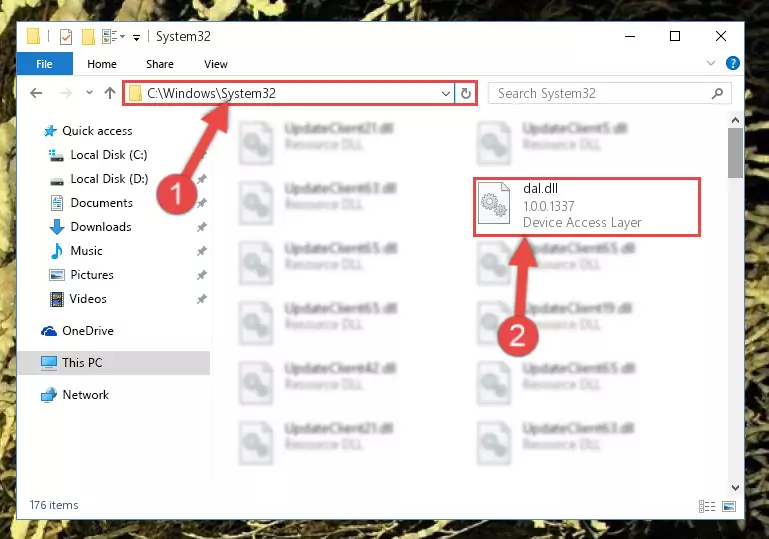
Task: Click the pin icon next to Downloads
Action: [202, 227]
